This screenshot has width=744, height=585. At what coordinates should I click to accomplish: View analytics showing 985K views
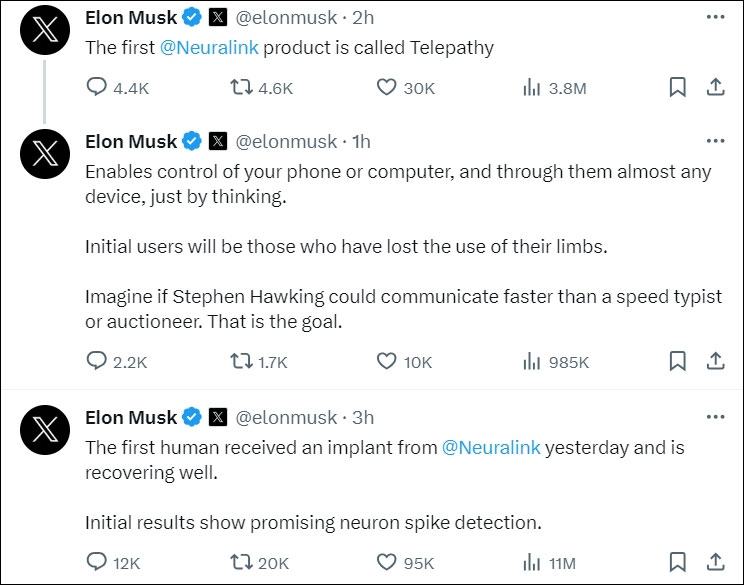click(x=532, y=362)
